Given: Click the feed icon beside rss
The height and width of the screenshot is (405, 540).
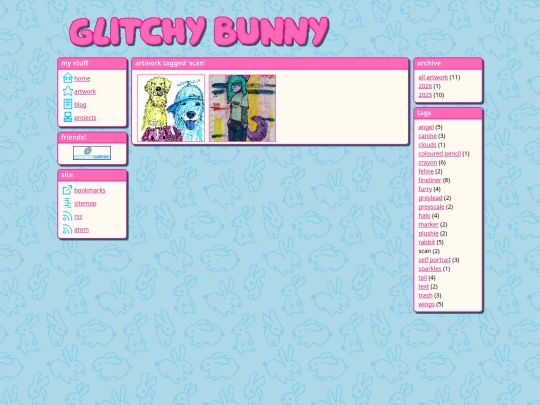Looking at the screenshot, I should [x=68, y=216].
